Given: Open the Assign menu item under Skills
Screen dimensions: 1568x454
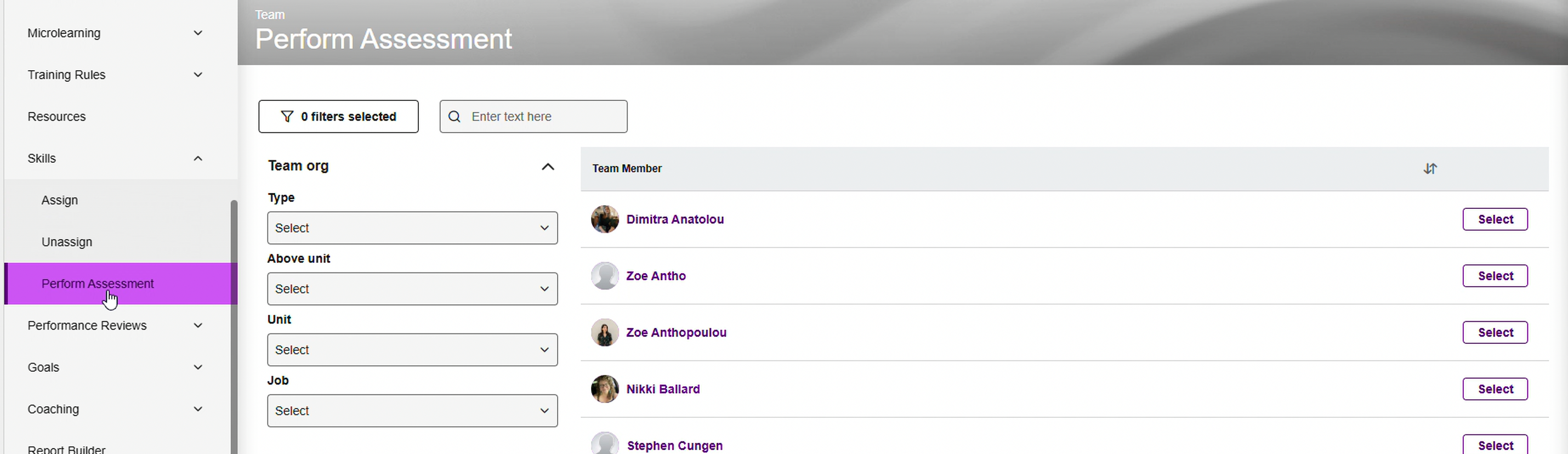Looking at the screenshot, I should 60,200.
